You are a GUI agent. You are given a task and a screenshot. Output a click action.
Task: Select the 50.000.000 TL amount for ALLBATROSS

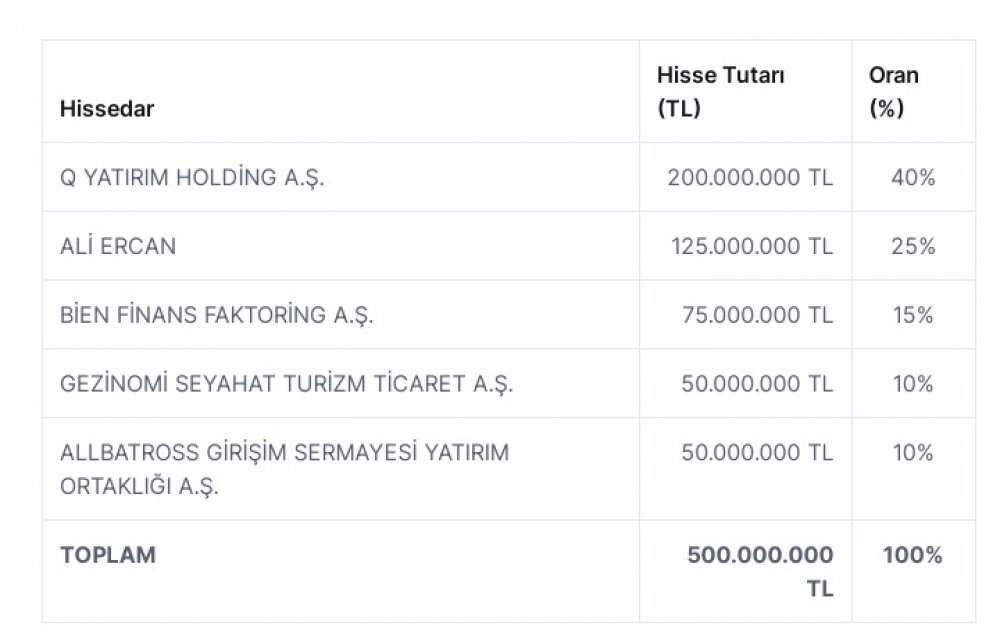tap(757, 453)
